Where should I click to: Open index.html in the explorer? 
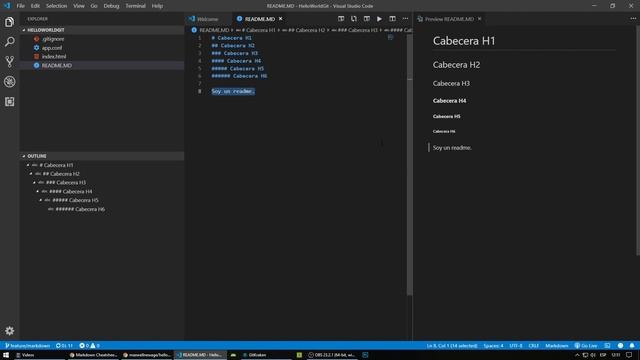pos(54,57)
